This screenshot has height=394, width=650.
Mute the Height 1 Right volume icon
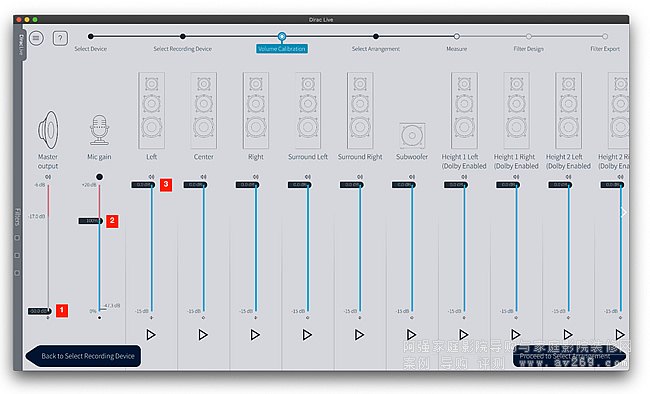517,177
